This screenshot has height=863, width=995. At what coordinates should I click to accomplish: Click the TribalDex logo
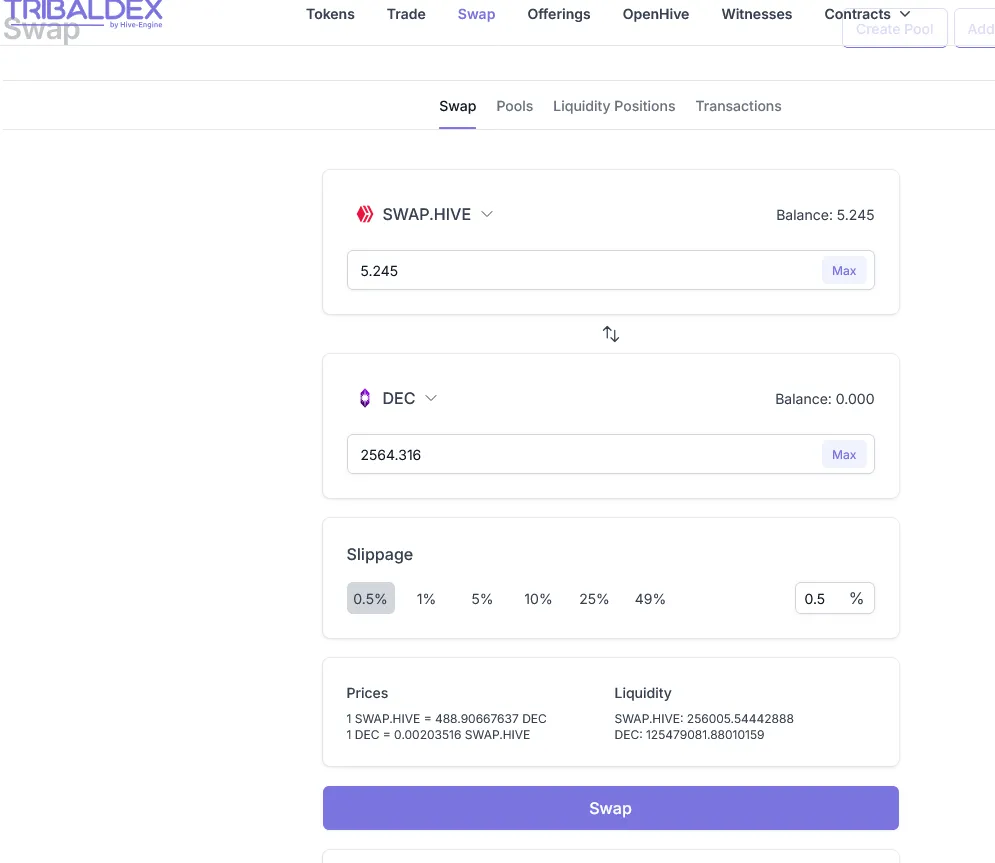tap(83, 14)
